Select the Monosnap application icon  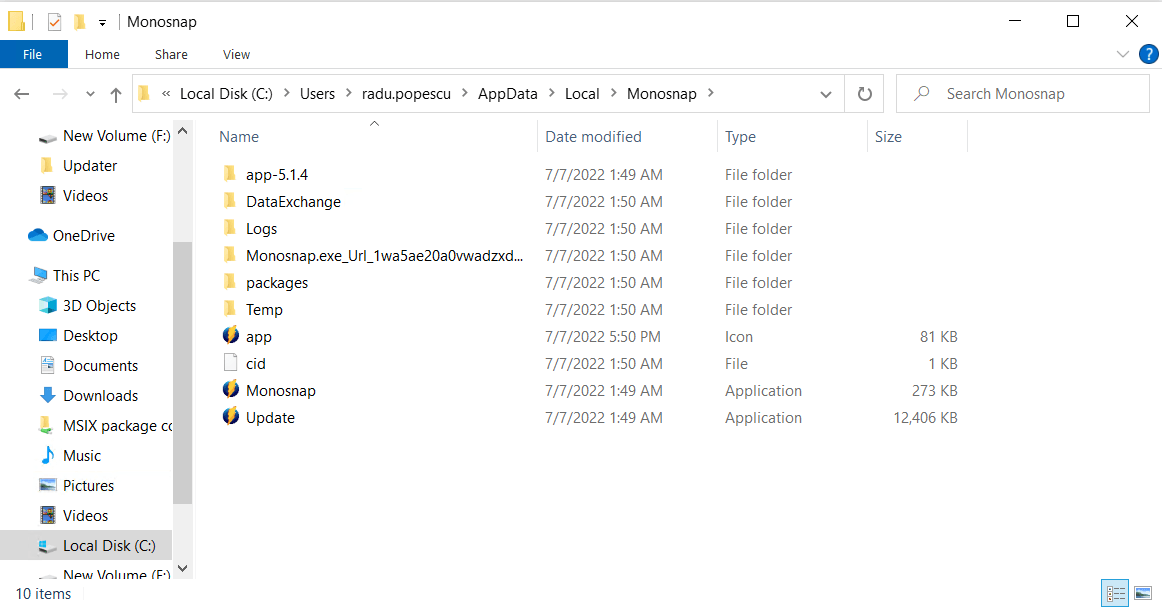230,390
